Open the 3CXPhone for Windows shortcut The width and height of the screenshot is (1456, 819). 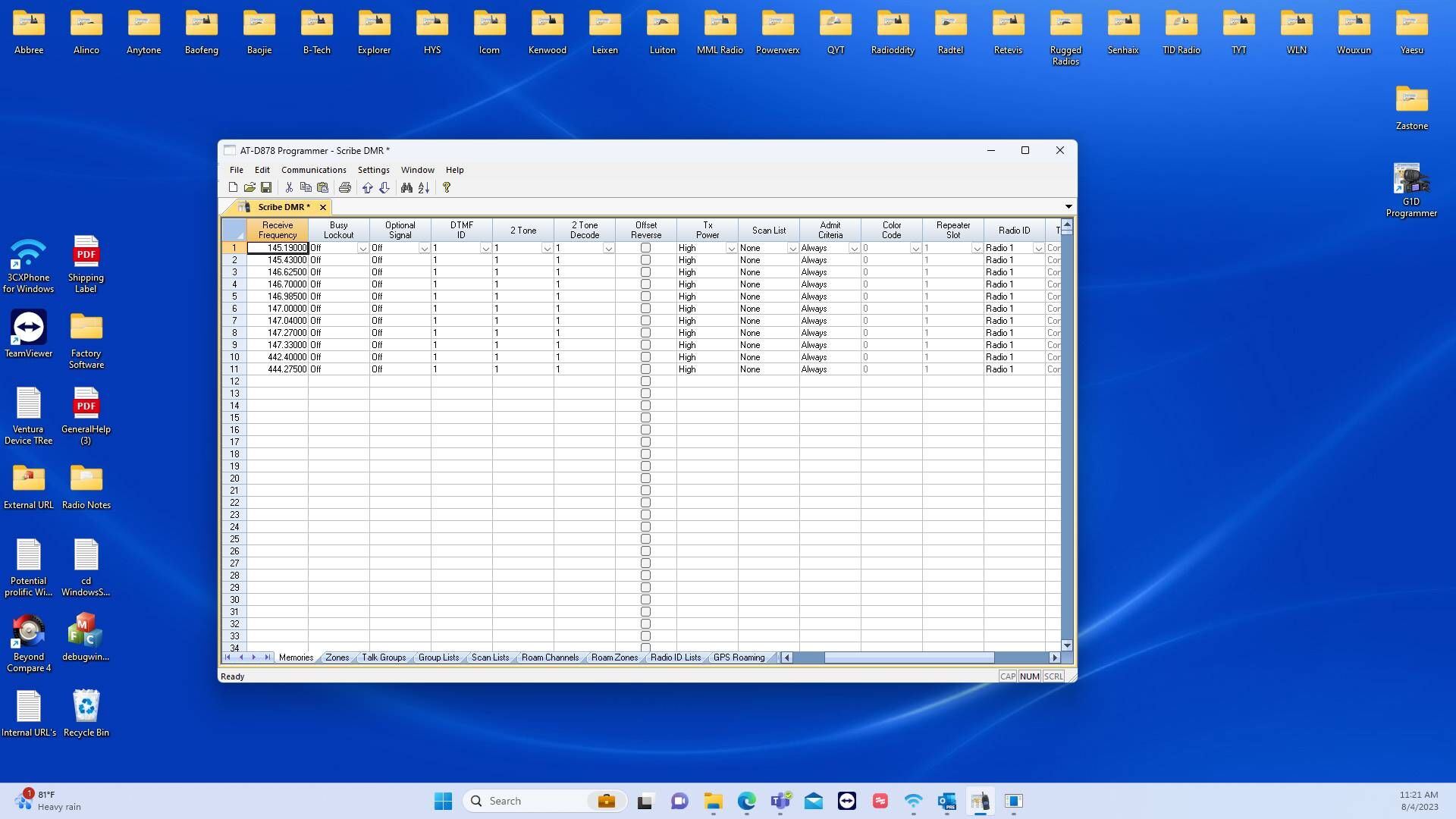29,265
